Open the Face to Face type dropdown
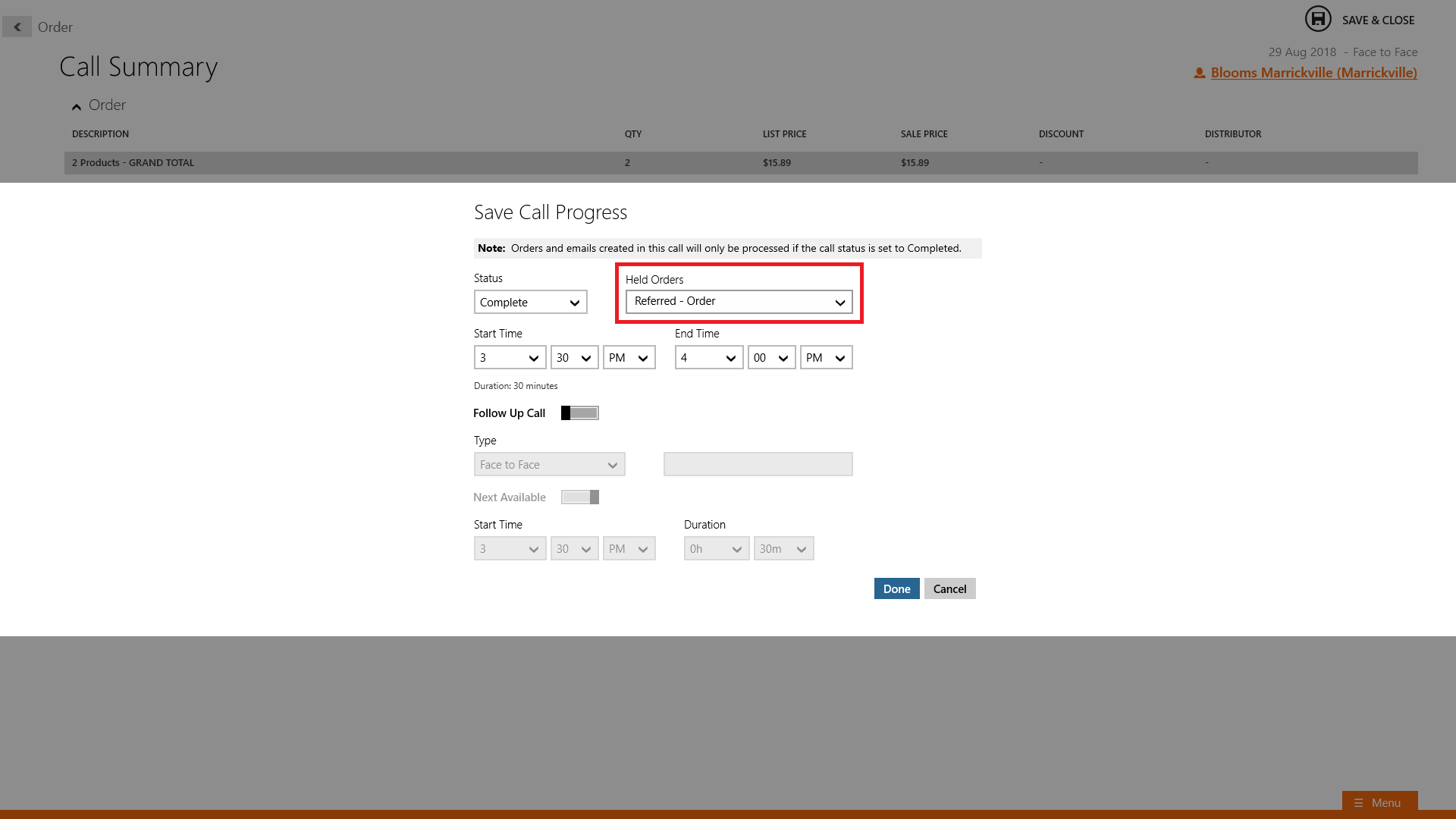The width and height of the screenshot is (1456, 819). (x=549, y=465)
